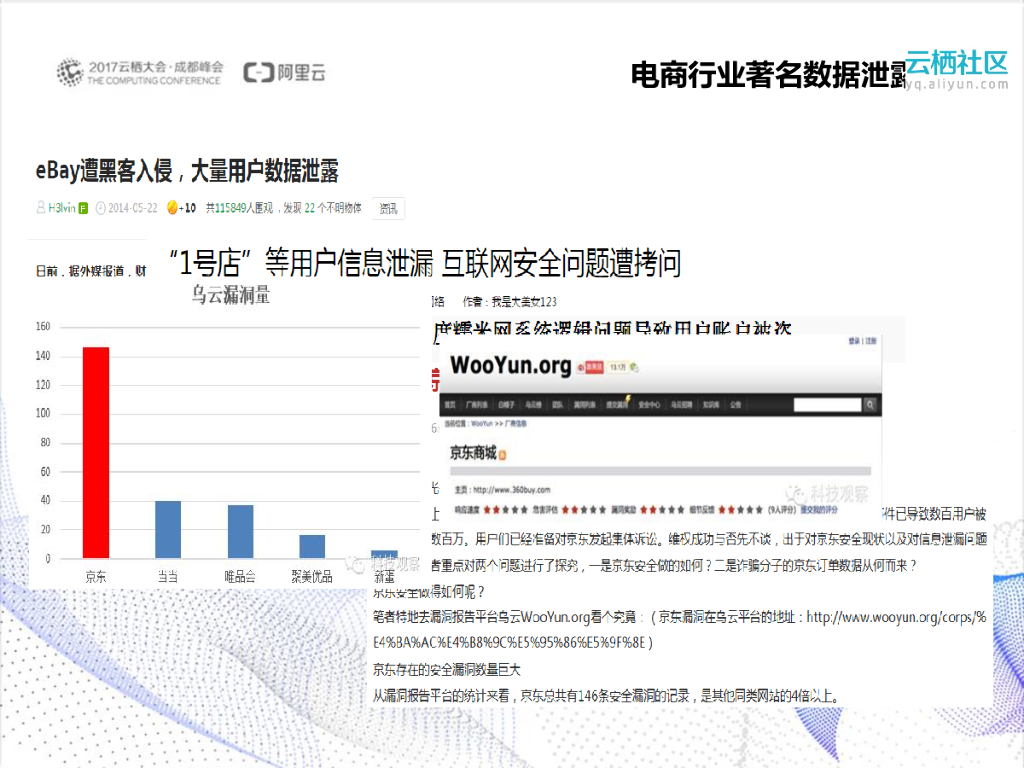Click the 提交我的评分 link
The image size is (1024, 768).
pos(819,509)
